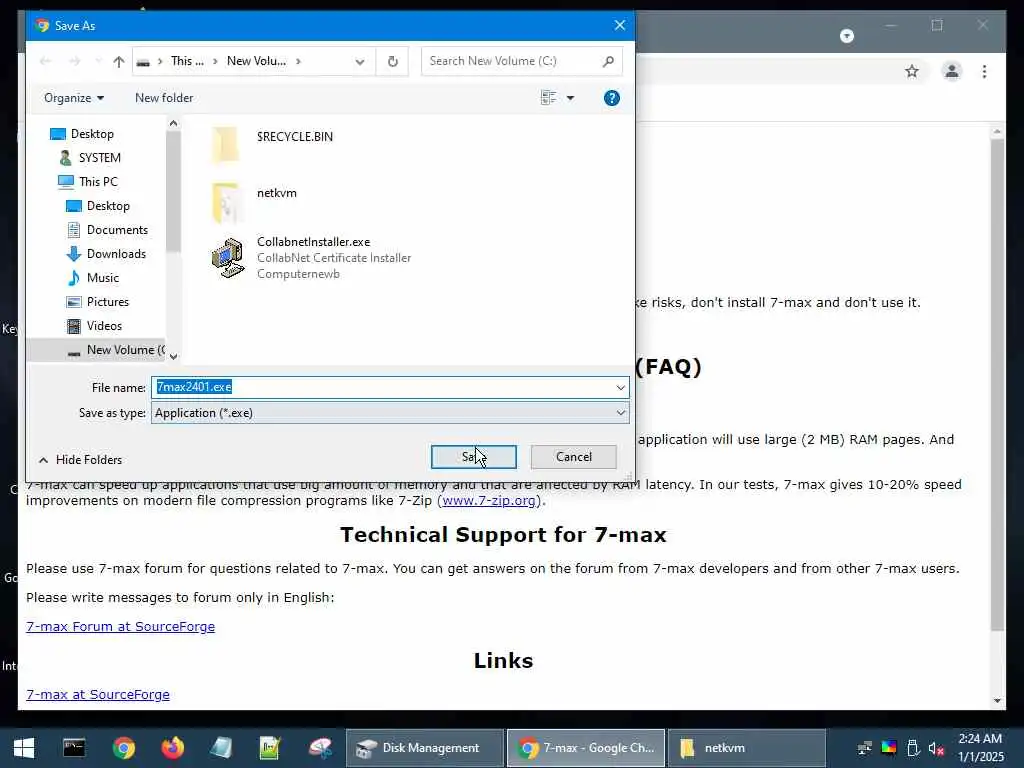Open Windows Start menu
The image size is (1024, 768).
24,748
